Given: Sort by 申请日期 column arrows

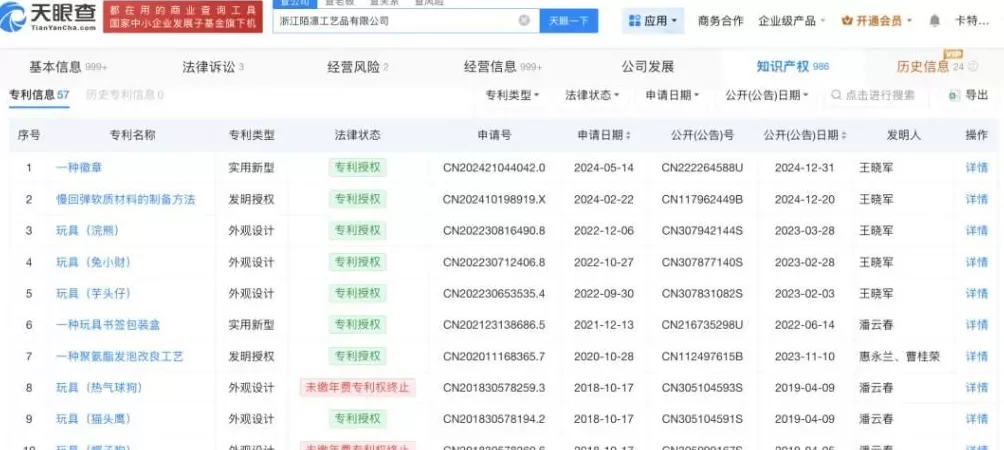Looking at the screenshot, I should pyautogui.click(x=628, y=136).
